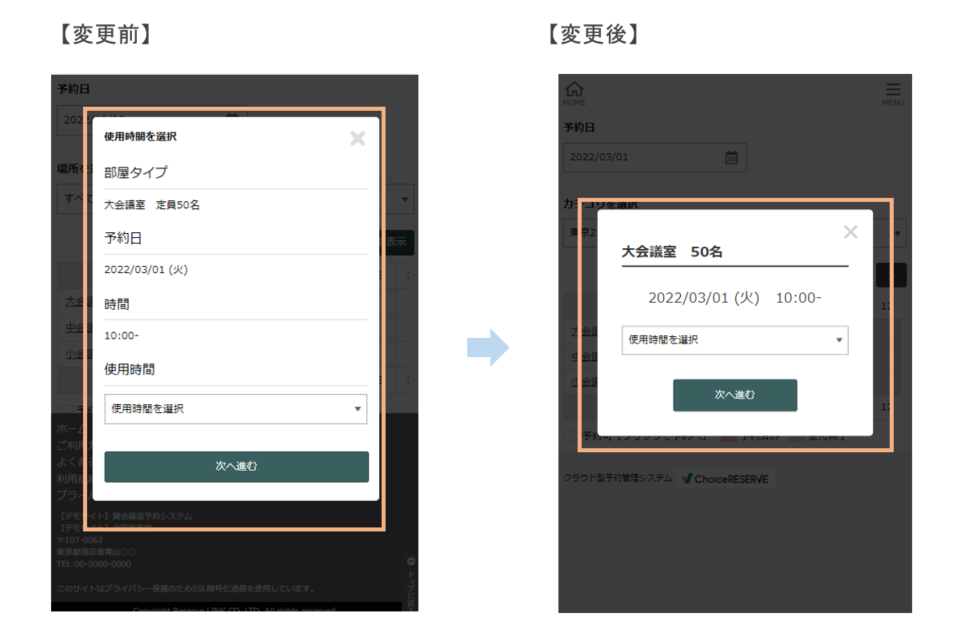Viewport: 953px width, 643px height.
Task: Click the 次へ進む button in the 変更後 modal
Action: pyautogui.click(x=735, y=395)
